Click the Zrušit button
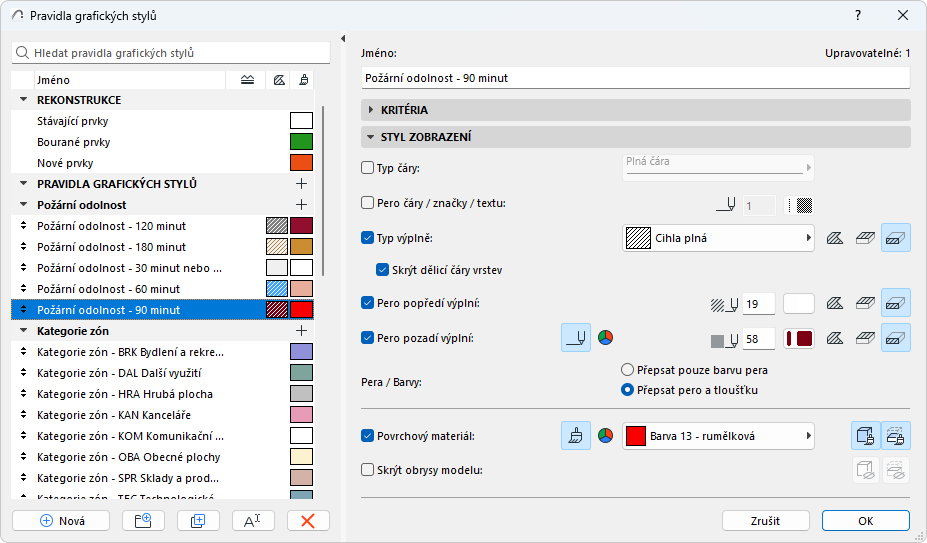Screen dimensions: 927x543 coord(766,521)
